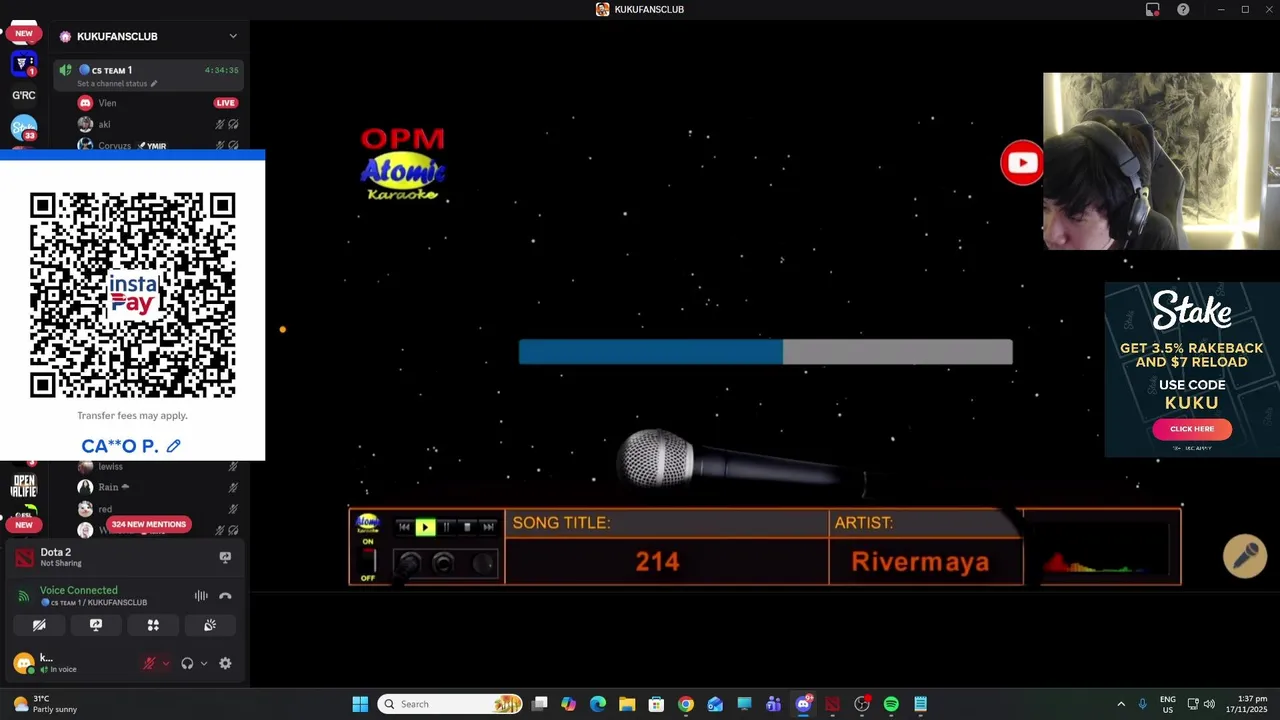This screenshot has width=1280, height=720.
Task: Open Discord help question mark
Action: pos(1183,9)
